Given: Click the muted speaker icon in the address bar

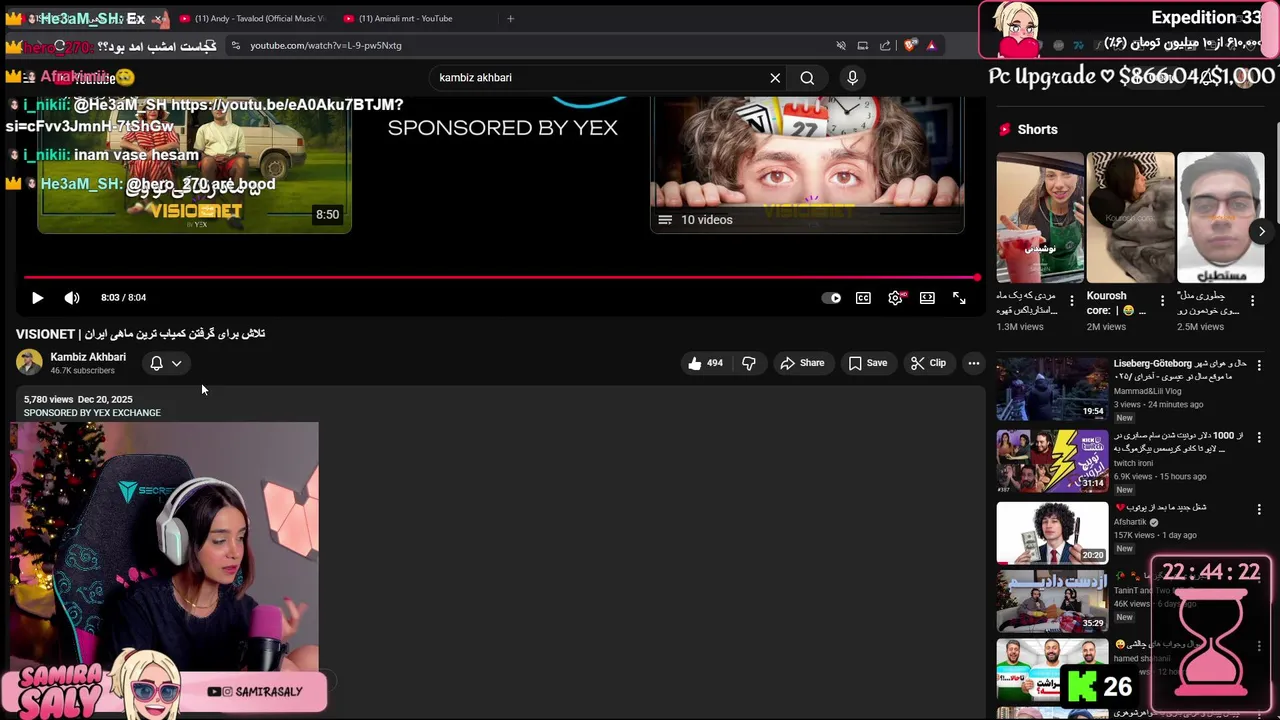Looking at the screenshot, I should pyautogui.click(x=841, y=45).
